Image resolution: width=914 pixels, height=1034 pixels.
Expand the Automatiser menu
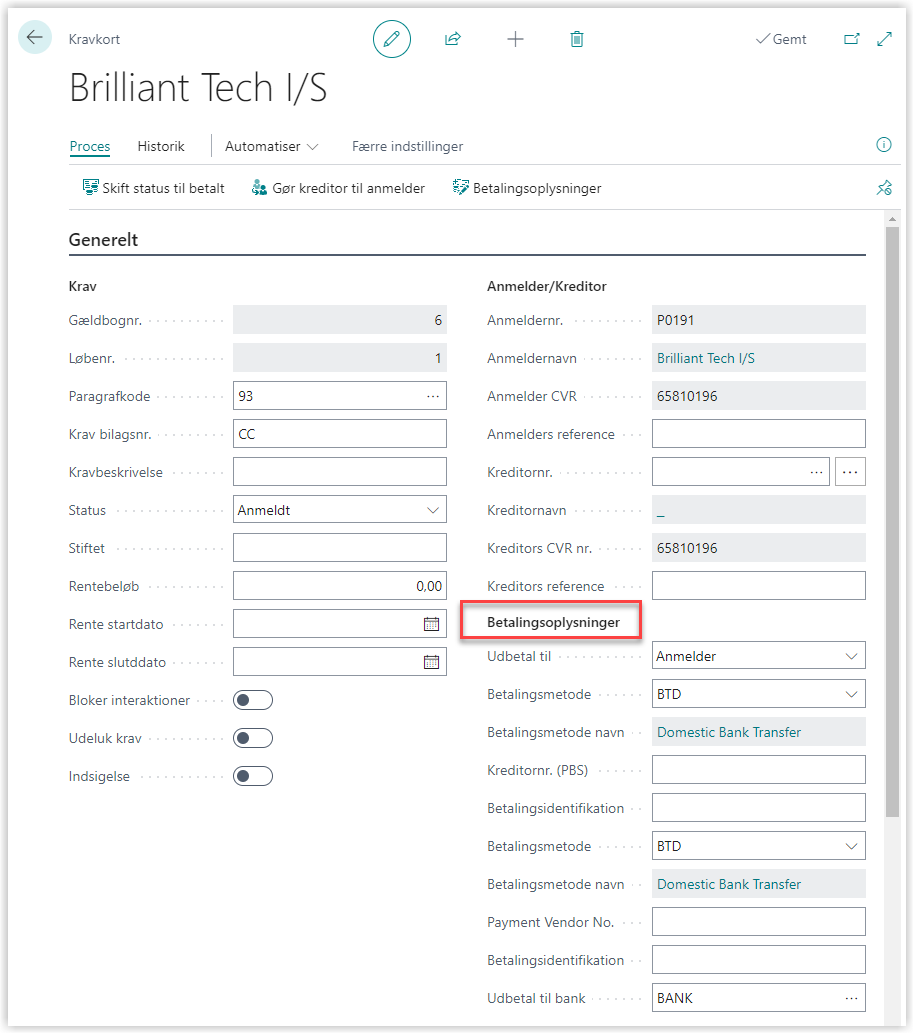[x=271, y=146]
